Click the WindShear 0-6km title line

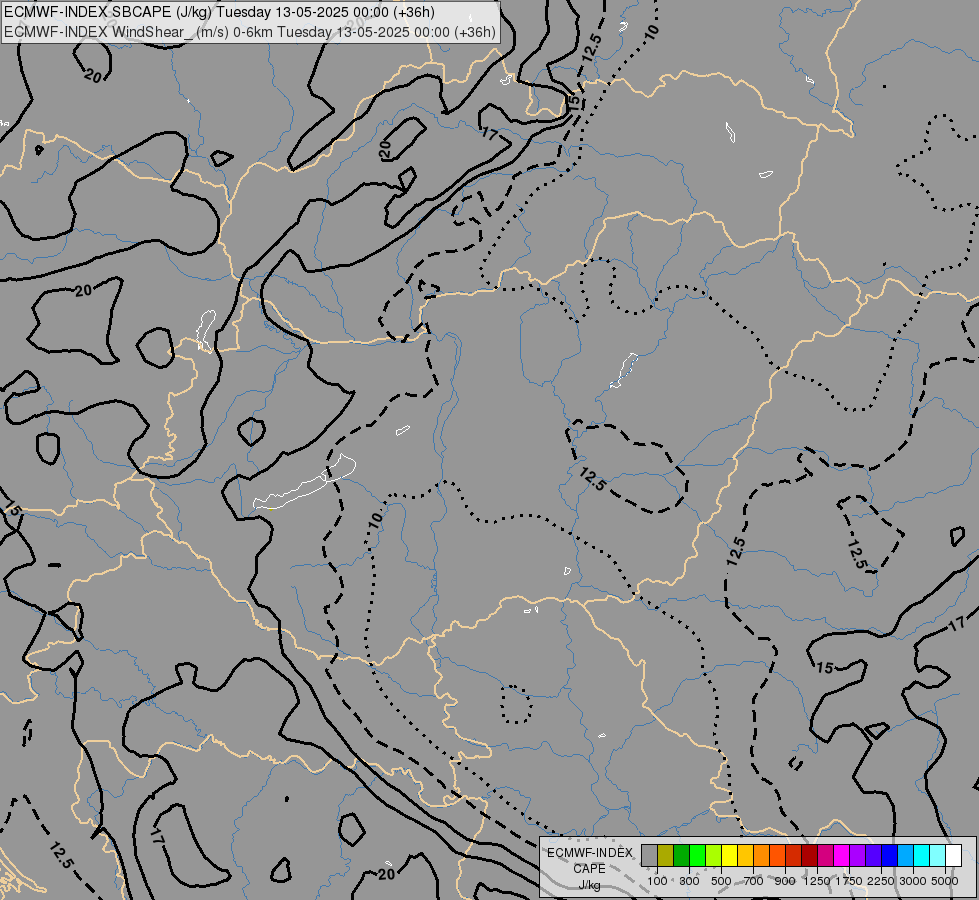click(x=250, y=32)
